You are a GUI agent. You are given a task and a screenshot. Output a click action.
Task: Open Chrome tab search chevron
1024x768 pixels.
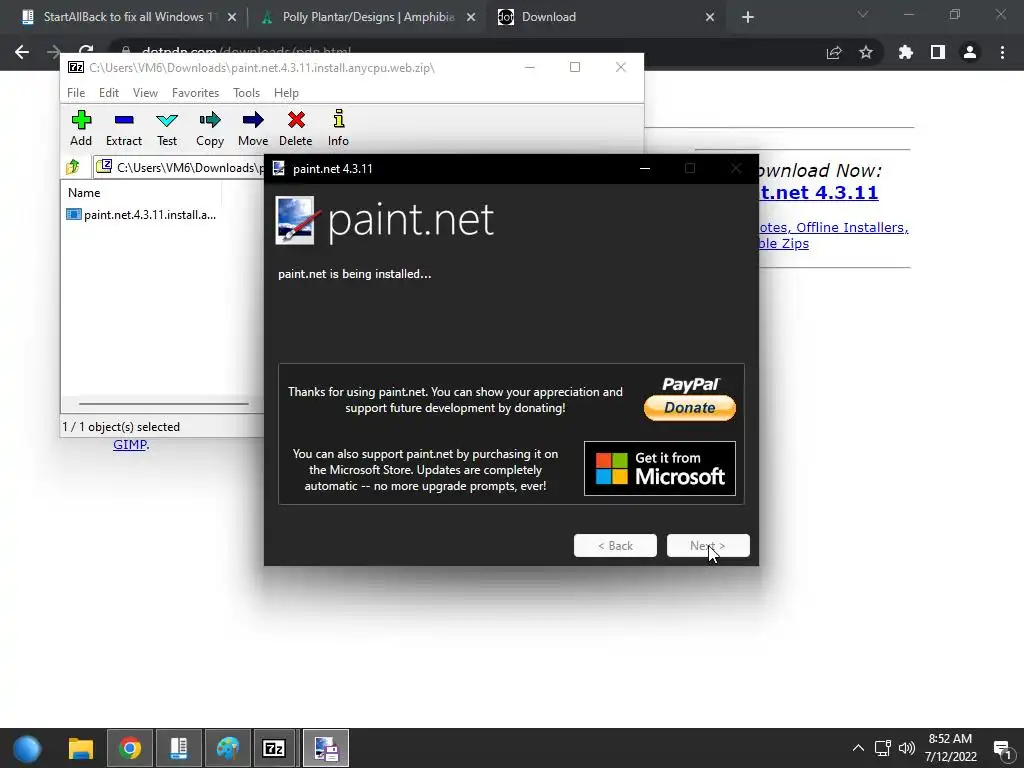(x=863, y=14)
